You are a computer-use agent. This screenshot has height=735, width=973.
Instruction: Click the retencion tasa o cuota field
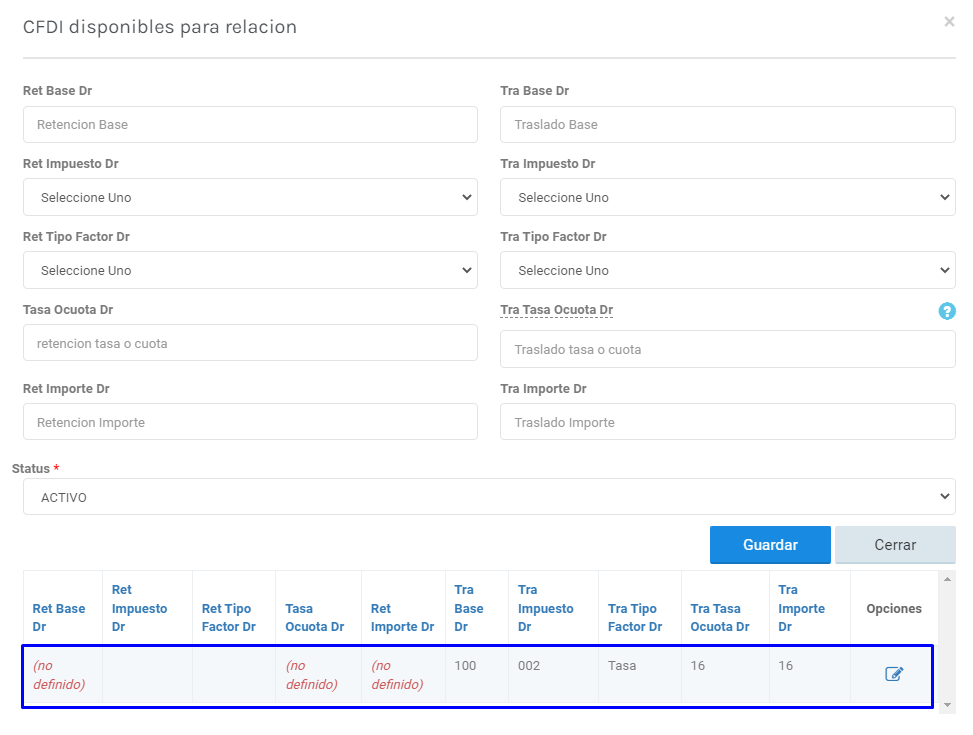click(250, 343)
